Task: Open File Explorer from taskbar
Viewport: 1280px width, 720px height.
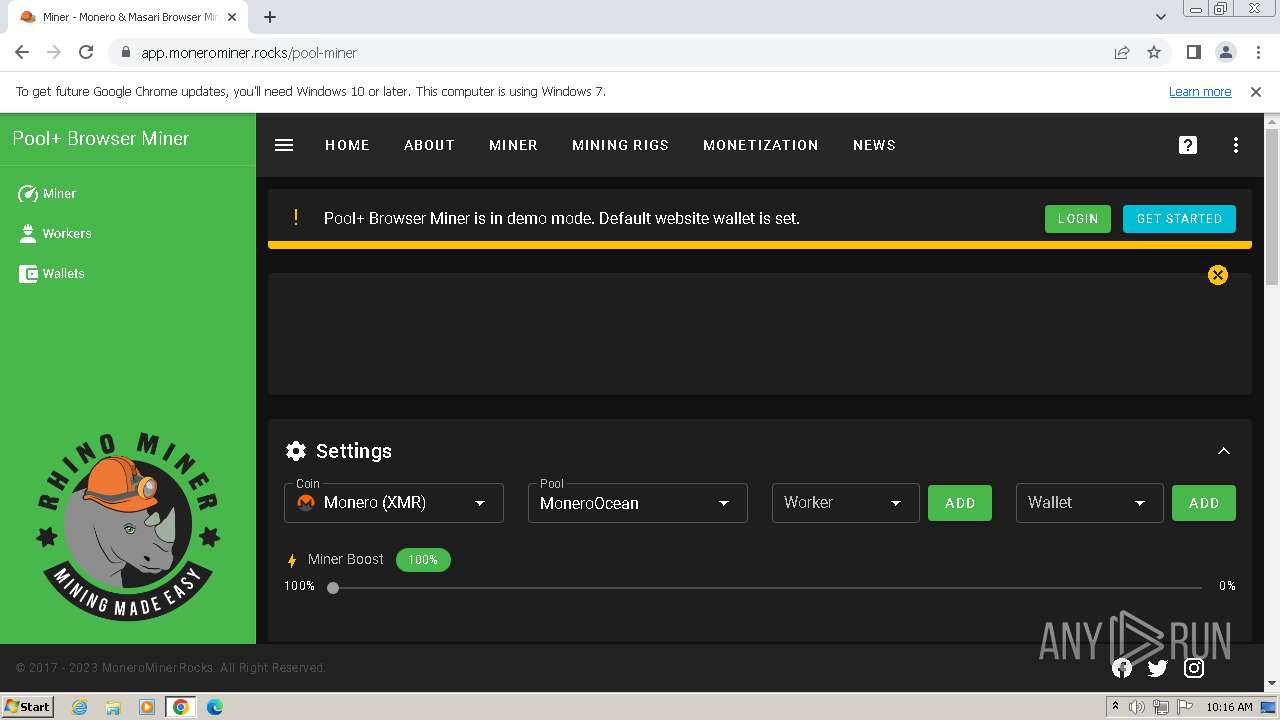Action: tap(113, 707)
